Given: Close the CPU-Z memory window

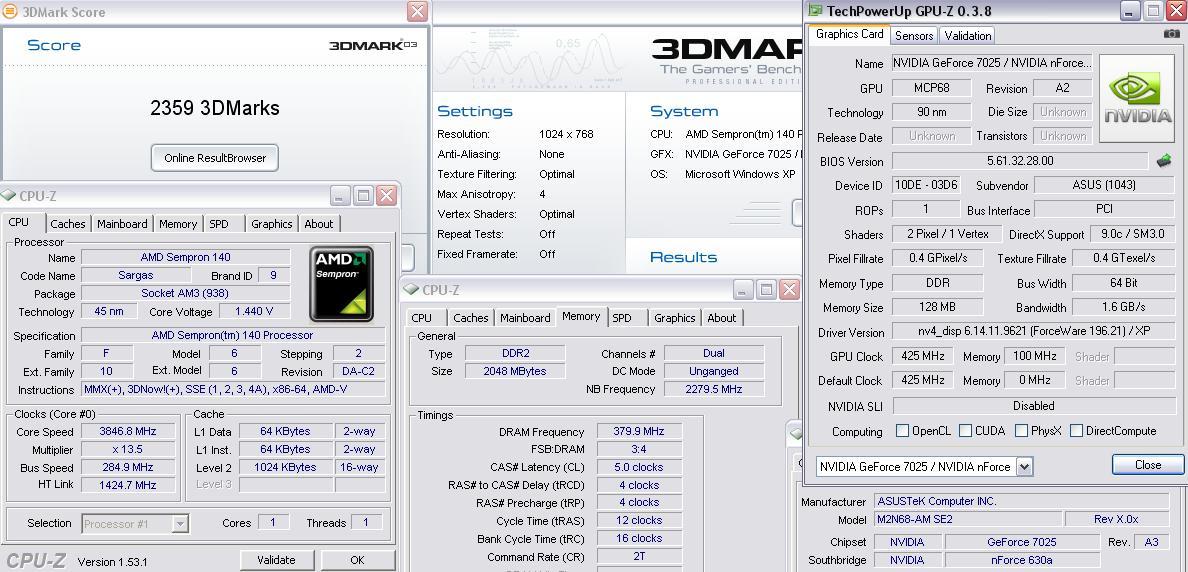Looking at the screenshot, I should coord(790,289).
